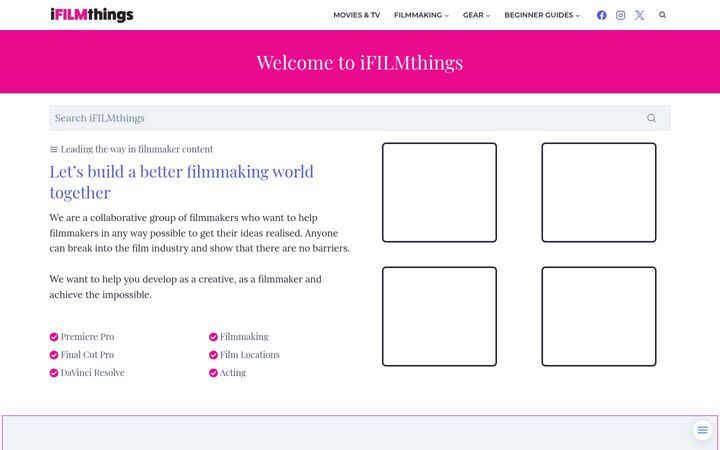
Task: Click 'Welcome to iFILMthings' banner heading
Action: (360, 62)
